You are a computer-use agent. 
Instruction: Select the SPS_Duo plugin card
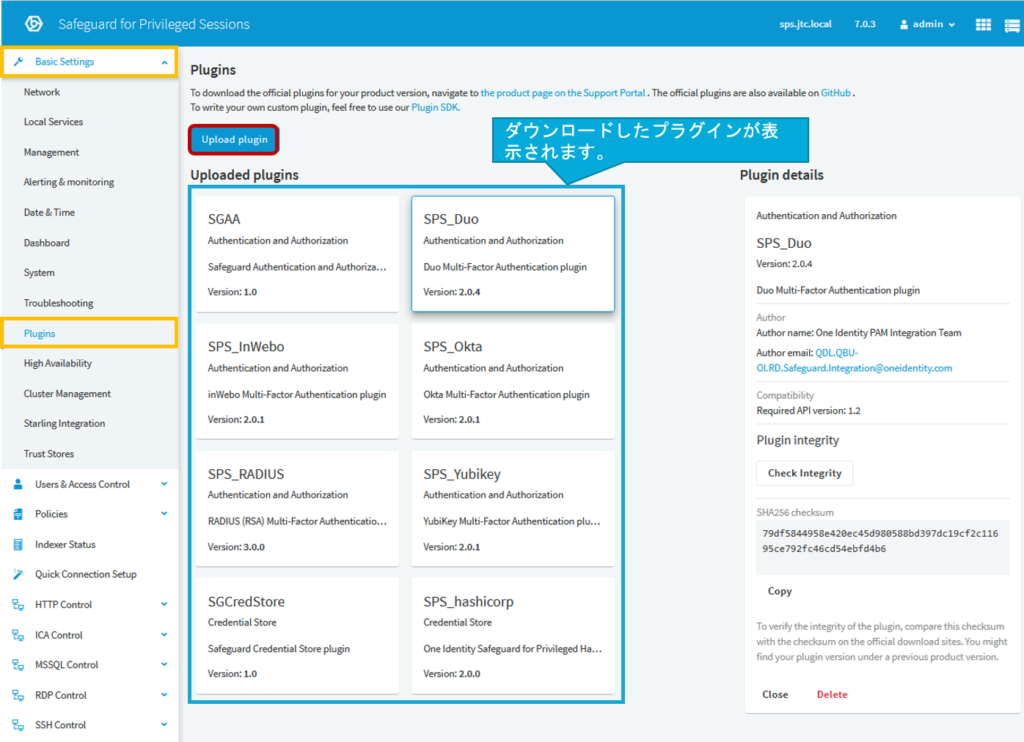(513, 254)
